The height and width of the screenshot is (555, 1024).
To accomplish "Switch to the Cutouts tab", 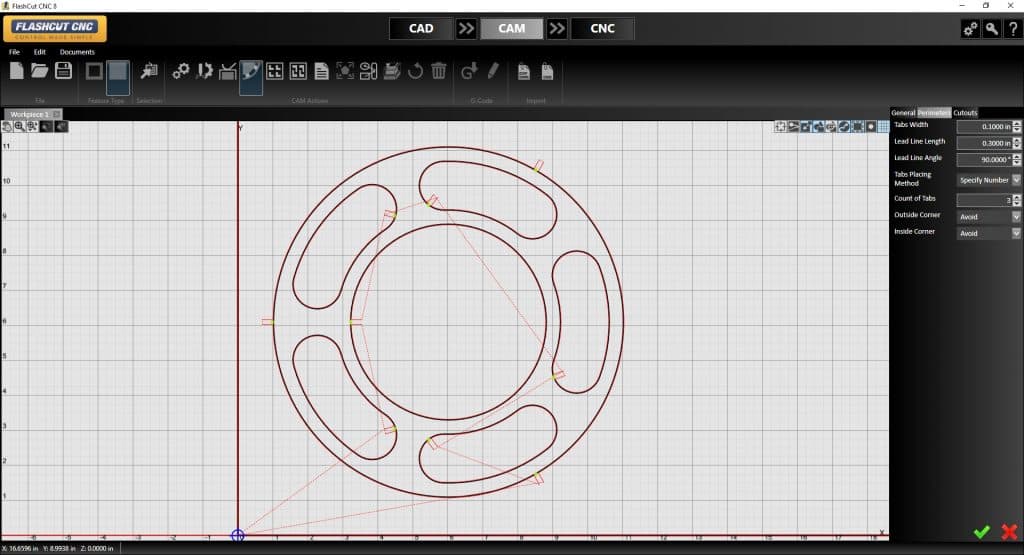I will click(x=965, y=112).
